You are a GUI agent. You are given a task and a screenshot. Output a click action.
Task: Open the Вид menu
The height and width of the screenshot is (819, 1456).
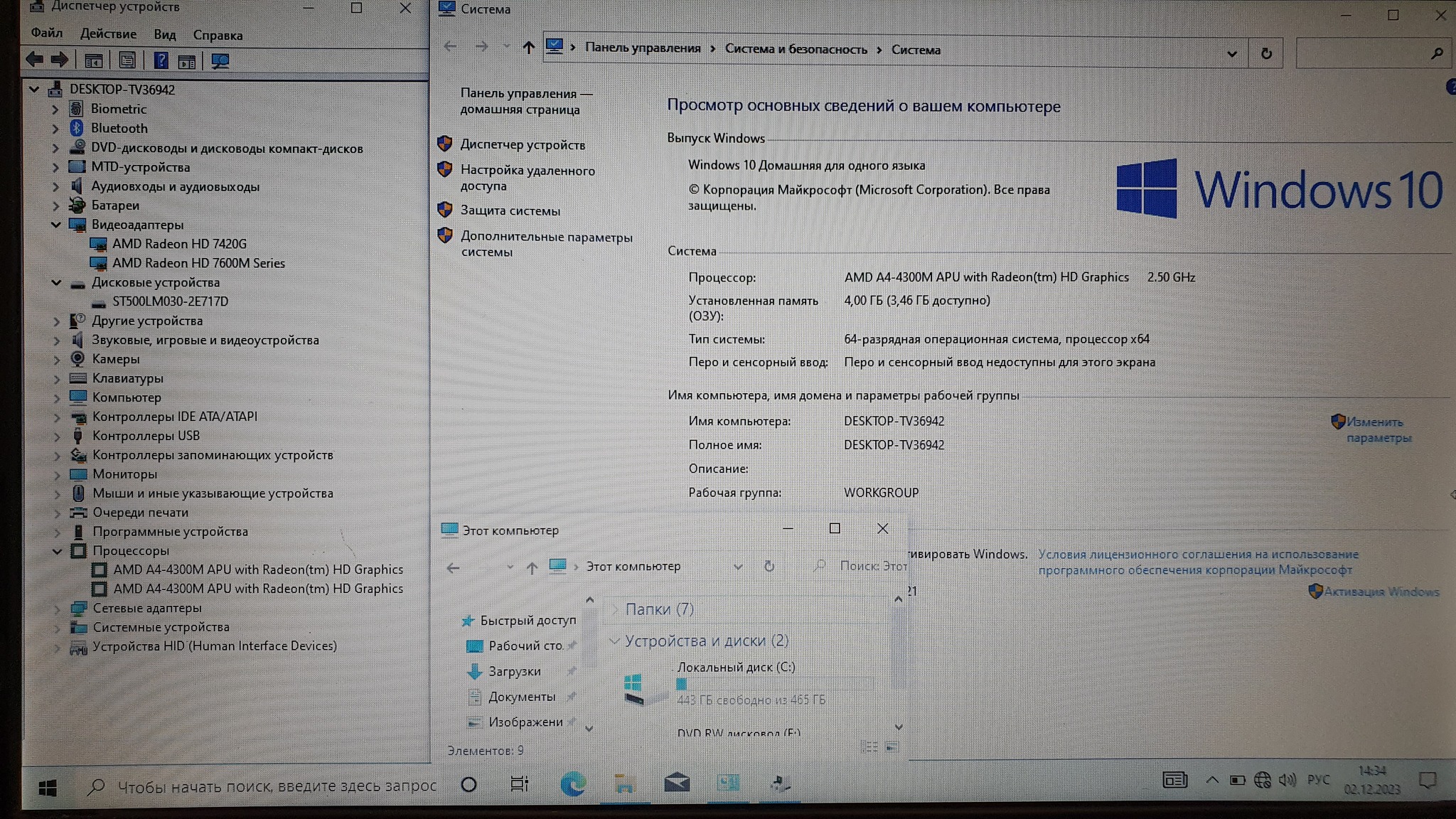[x=164, y=35]
